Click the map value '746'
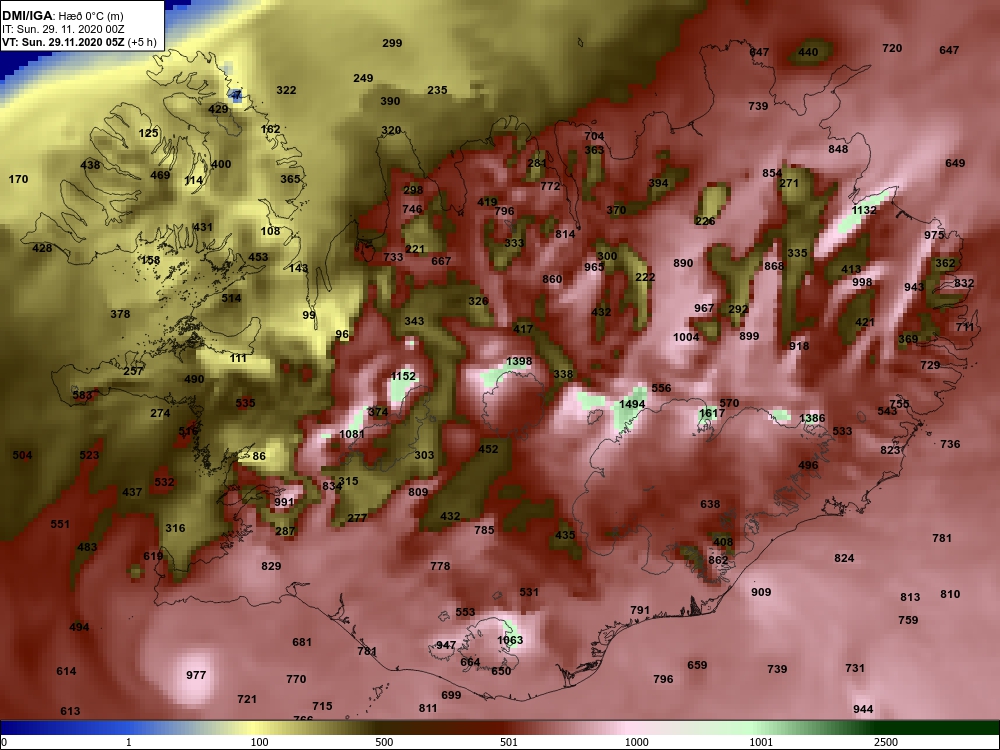 point(412,209)
